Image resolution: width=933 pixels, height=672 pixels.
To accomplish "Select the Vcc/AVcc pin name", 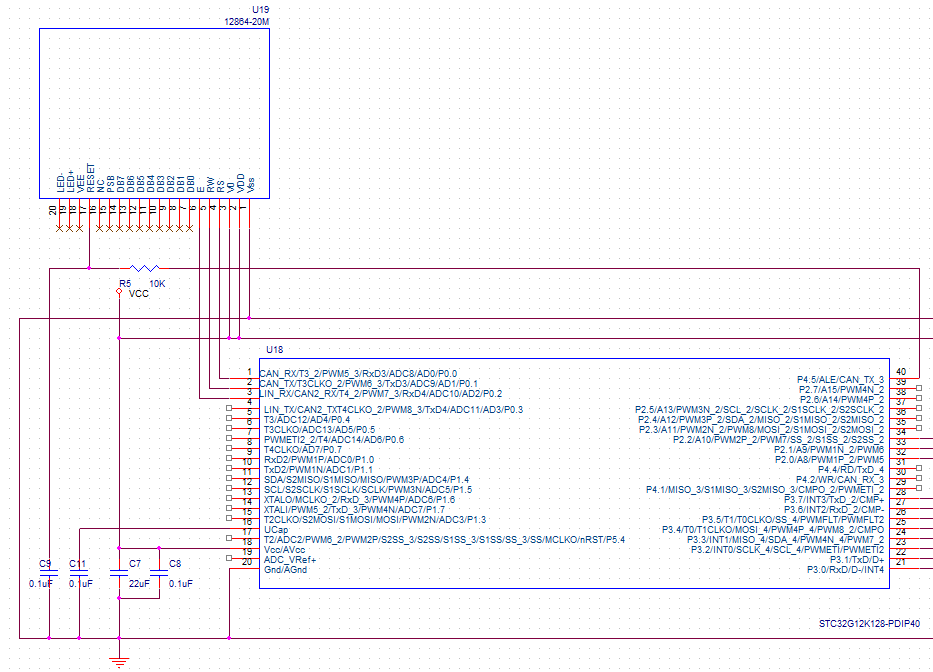I will click(284, 550).
